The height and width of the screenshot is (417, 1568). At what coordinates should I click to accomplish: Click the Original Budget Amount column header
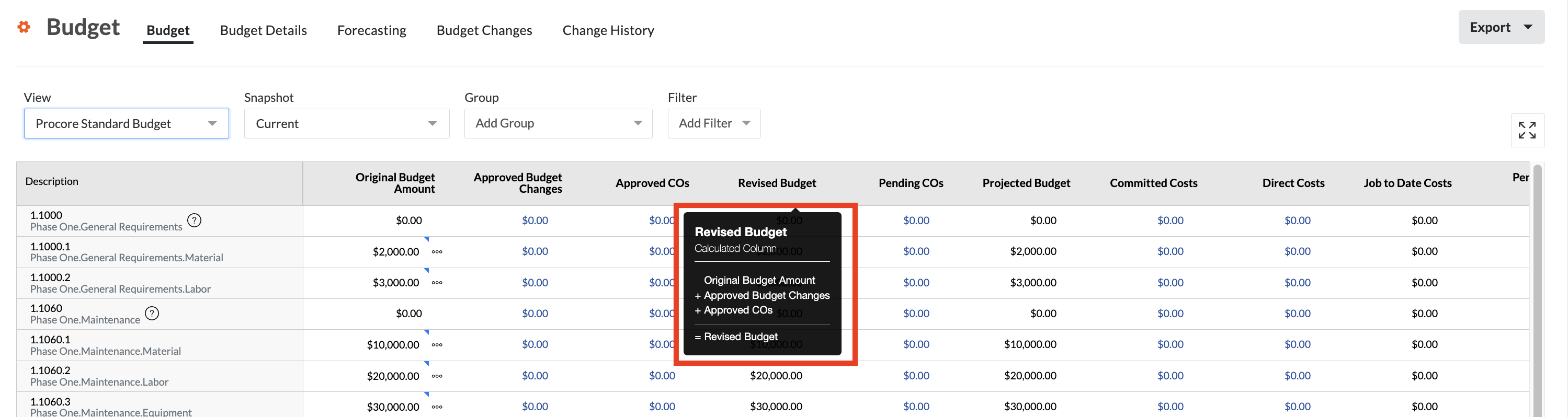click(x=395, y=183)
